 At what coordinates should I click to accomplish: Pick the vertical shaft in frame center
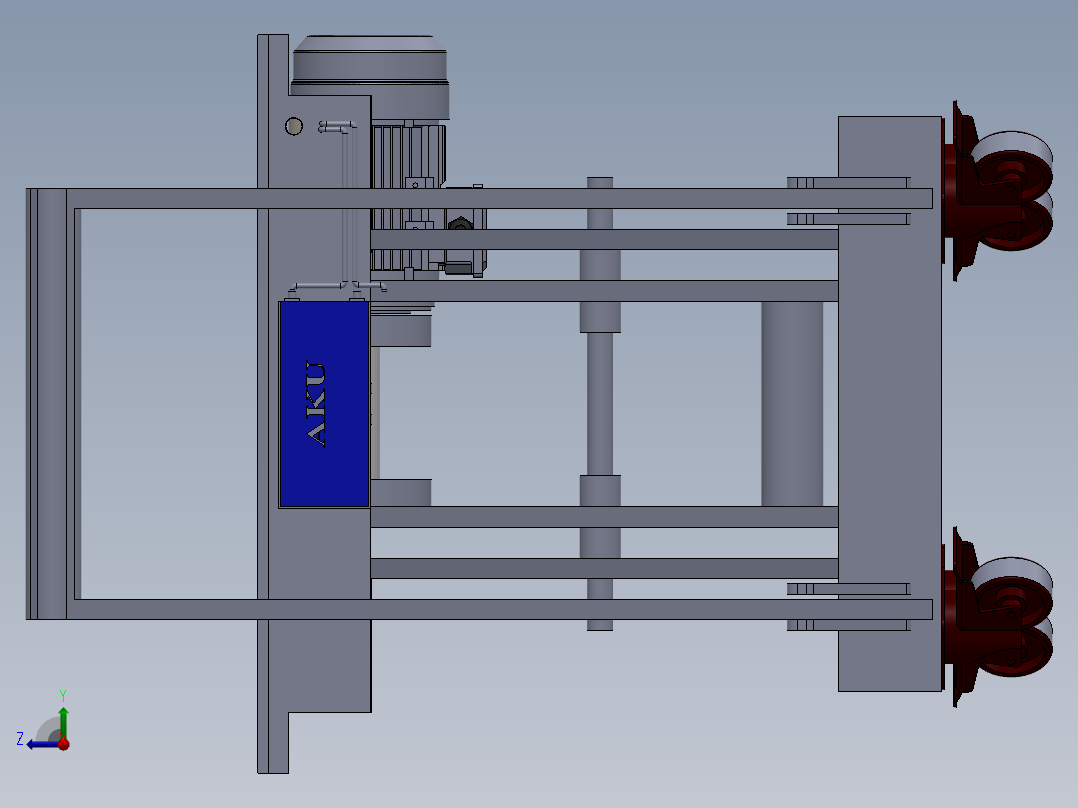pyautogui.click(x=599, y=400)
